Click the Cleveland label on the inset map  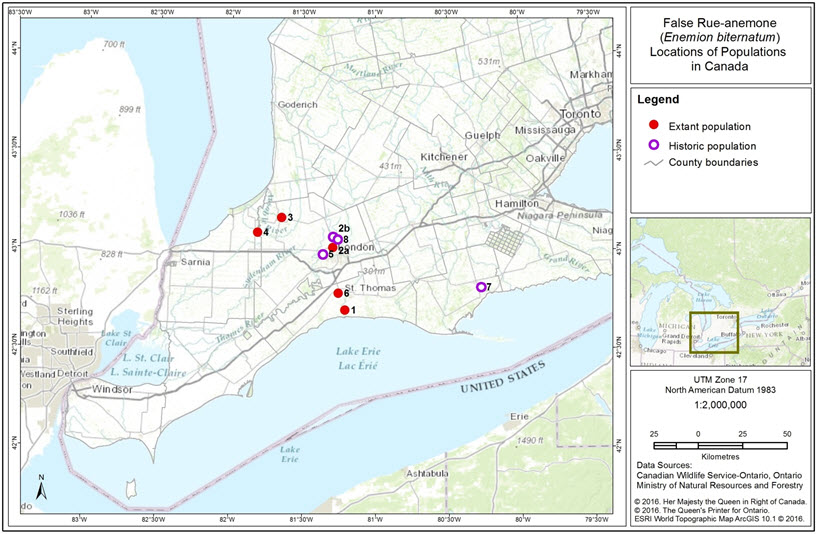[x=695, y=356]
